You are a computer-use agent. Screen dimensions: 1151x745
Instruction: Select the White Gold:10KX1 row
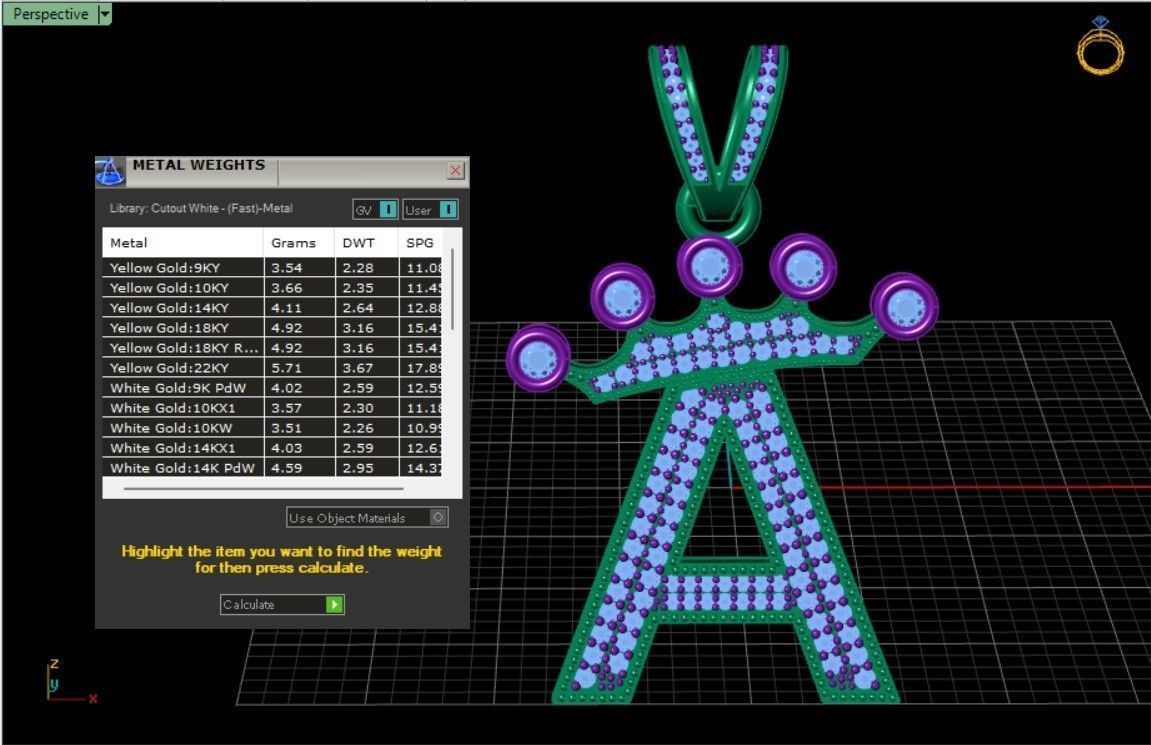[272, 407]
